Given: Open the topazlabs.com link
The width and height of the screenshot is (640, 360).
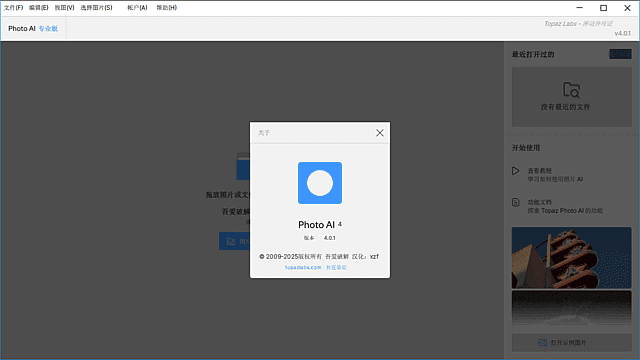Looking at the screenshot, I should coord(303,267).
